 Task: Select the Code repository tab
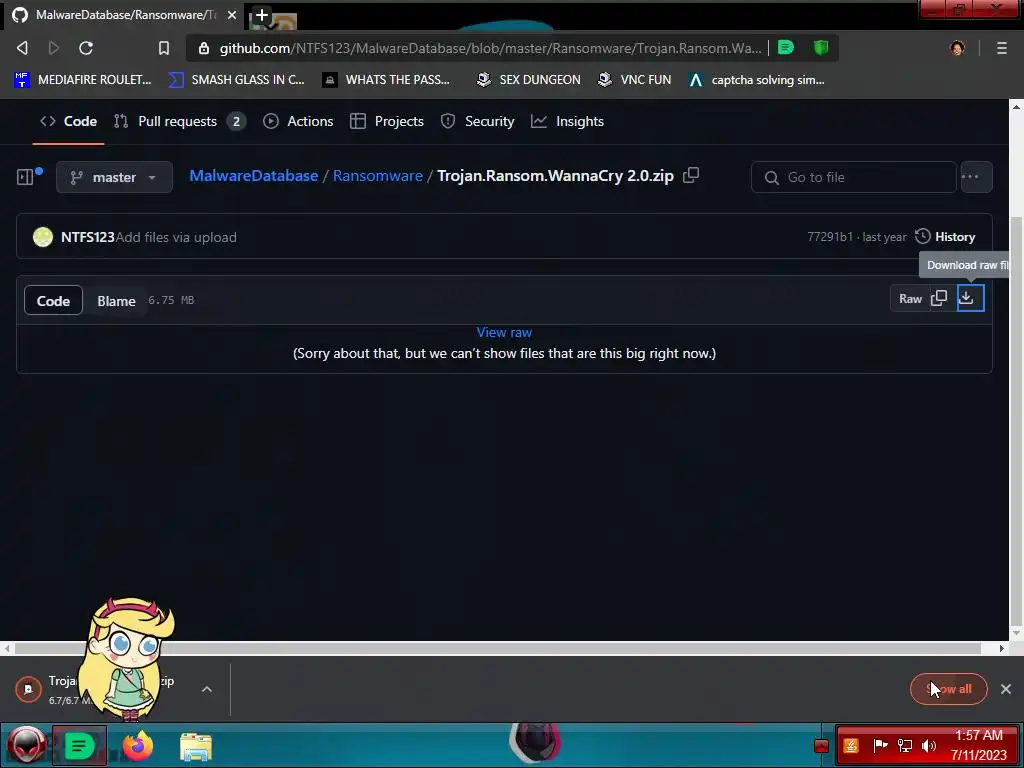tap(69, 121)
